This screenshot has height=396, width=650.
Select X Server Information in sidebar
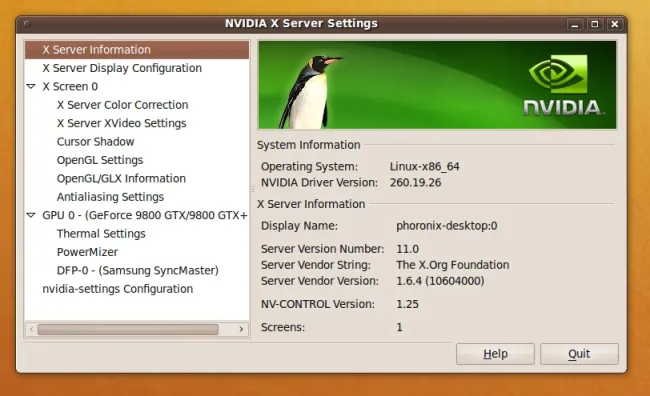click(137, 50)
